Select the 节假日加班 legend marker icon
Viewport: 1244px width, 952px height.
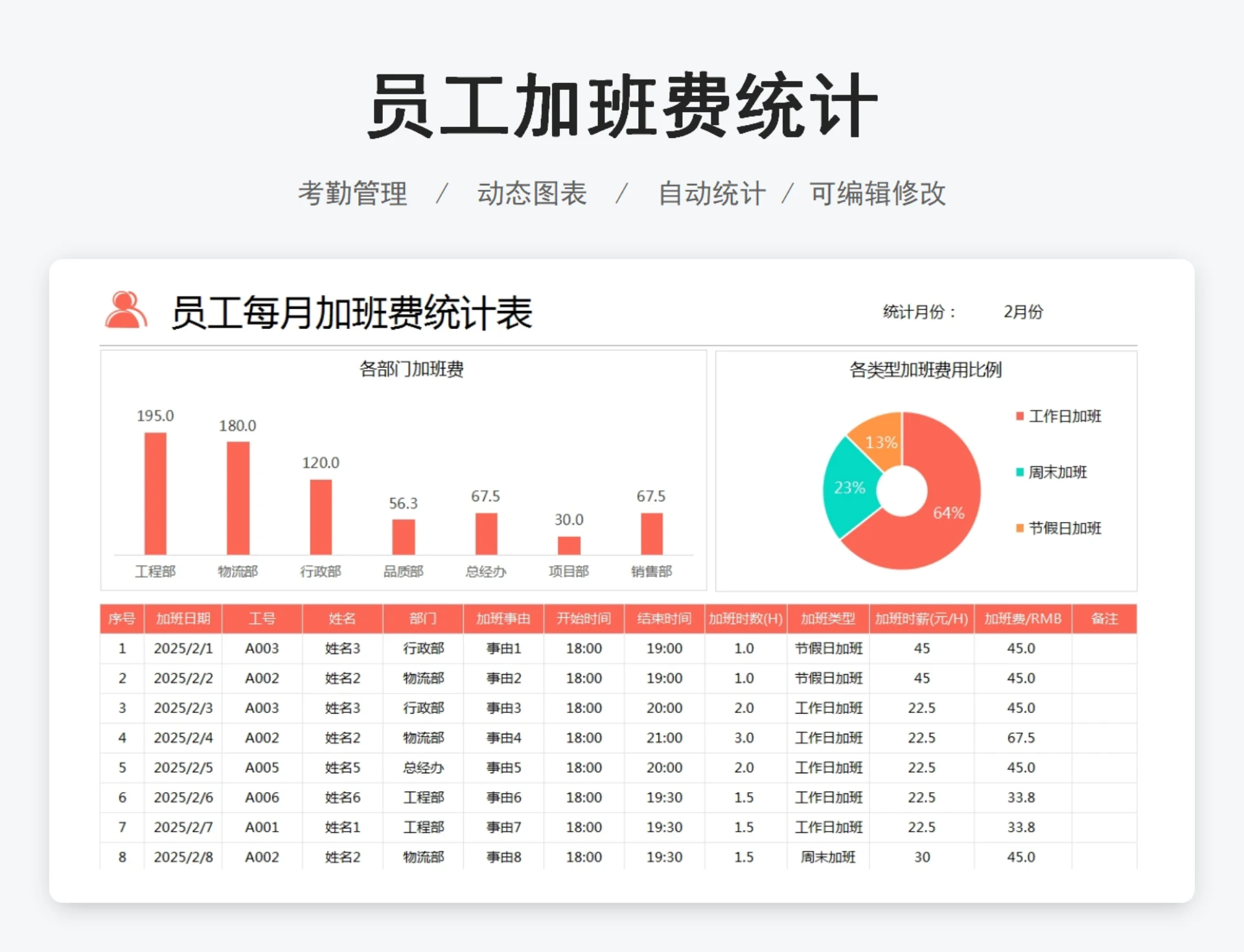point(1021,528)
